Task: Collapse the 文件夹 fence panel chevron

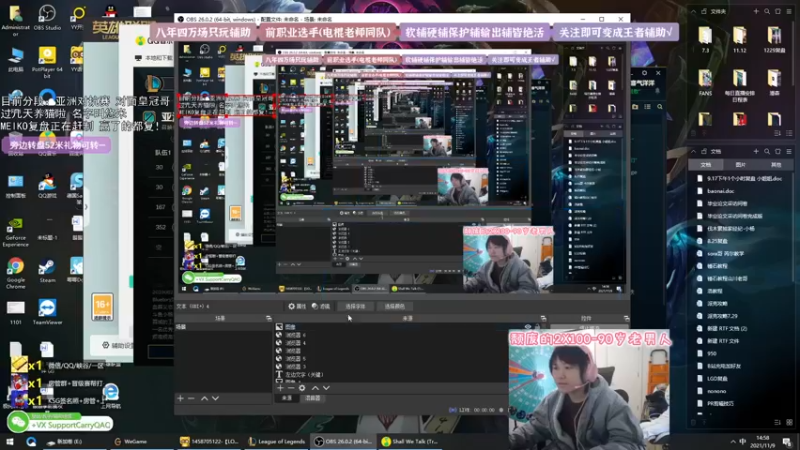Action: (x=693, y=11)
